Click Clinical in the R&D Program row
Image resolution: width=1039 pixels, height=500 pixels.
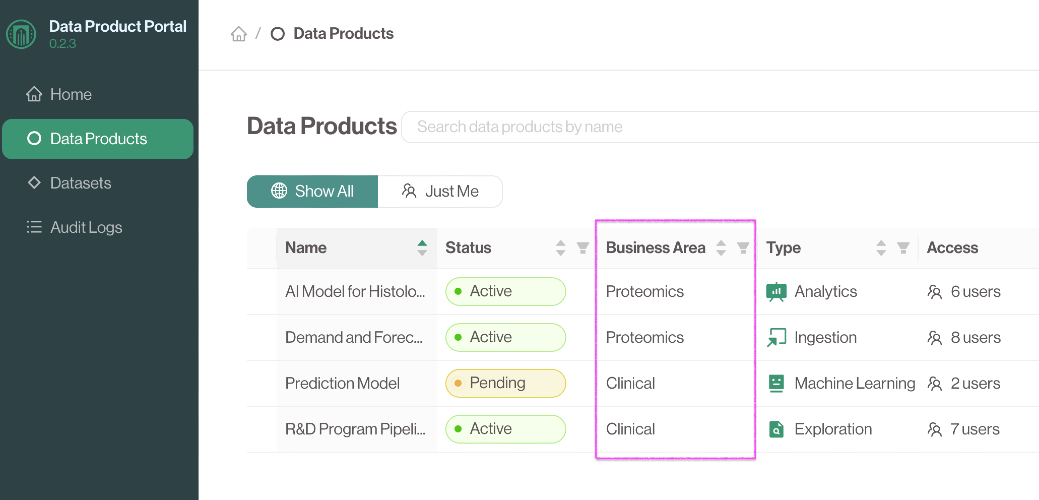pyautogui.click(x=630, y=429)
